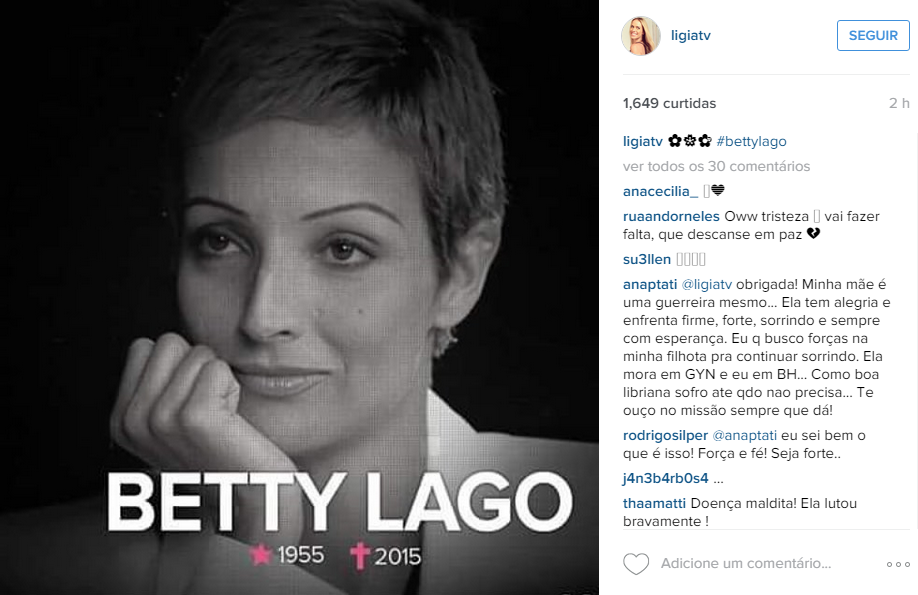The height and width of the screenshot is (595, 918).
Task: Open the Betty Lago tribute photo
Action: (299, 298)
